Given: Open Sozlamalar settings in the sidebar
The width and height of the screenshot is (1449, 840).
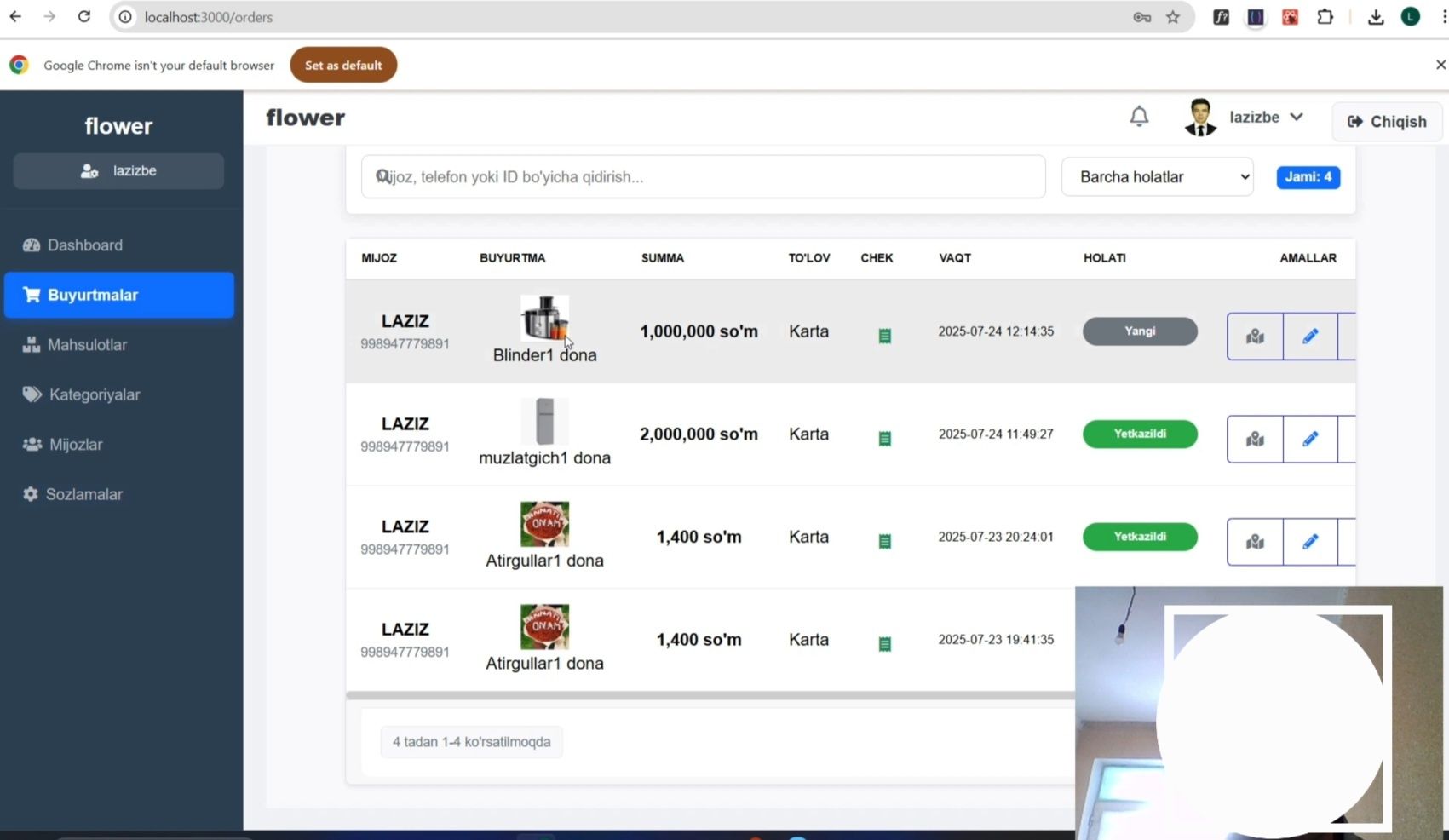Looking at the screenshot, I should click(x=118, y=494).
